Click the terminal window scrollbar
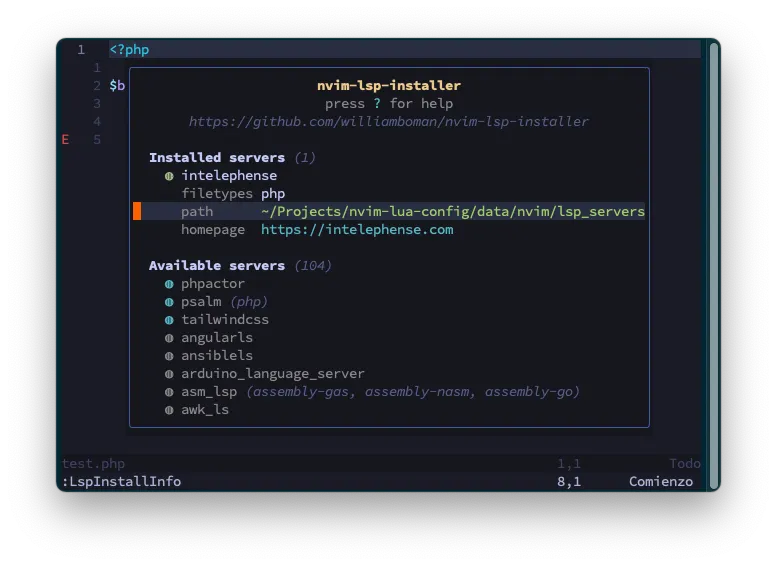777x566 pixels. [714, 266]
